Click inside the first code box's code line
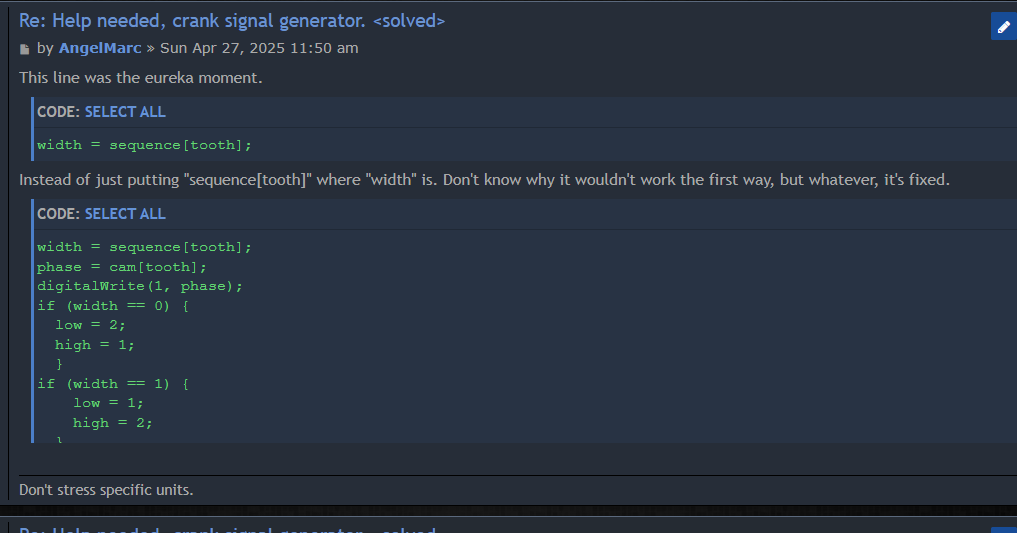Screen dimensions: 1017x533 [144, 145]
